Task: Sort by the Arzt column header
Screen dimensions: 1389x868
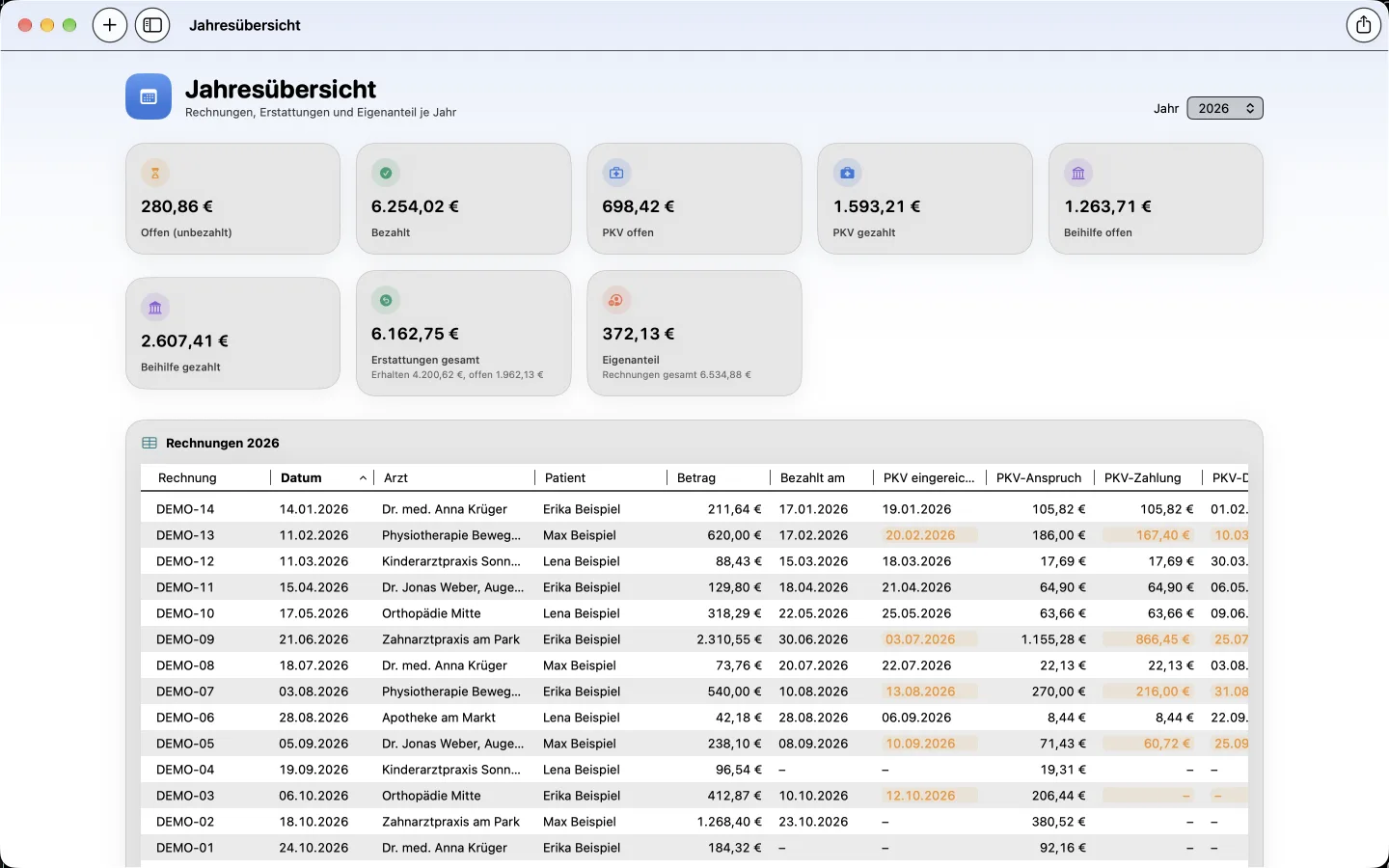Action: point(453,477)
